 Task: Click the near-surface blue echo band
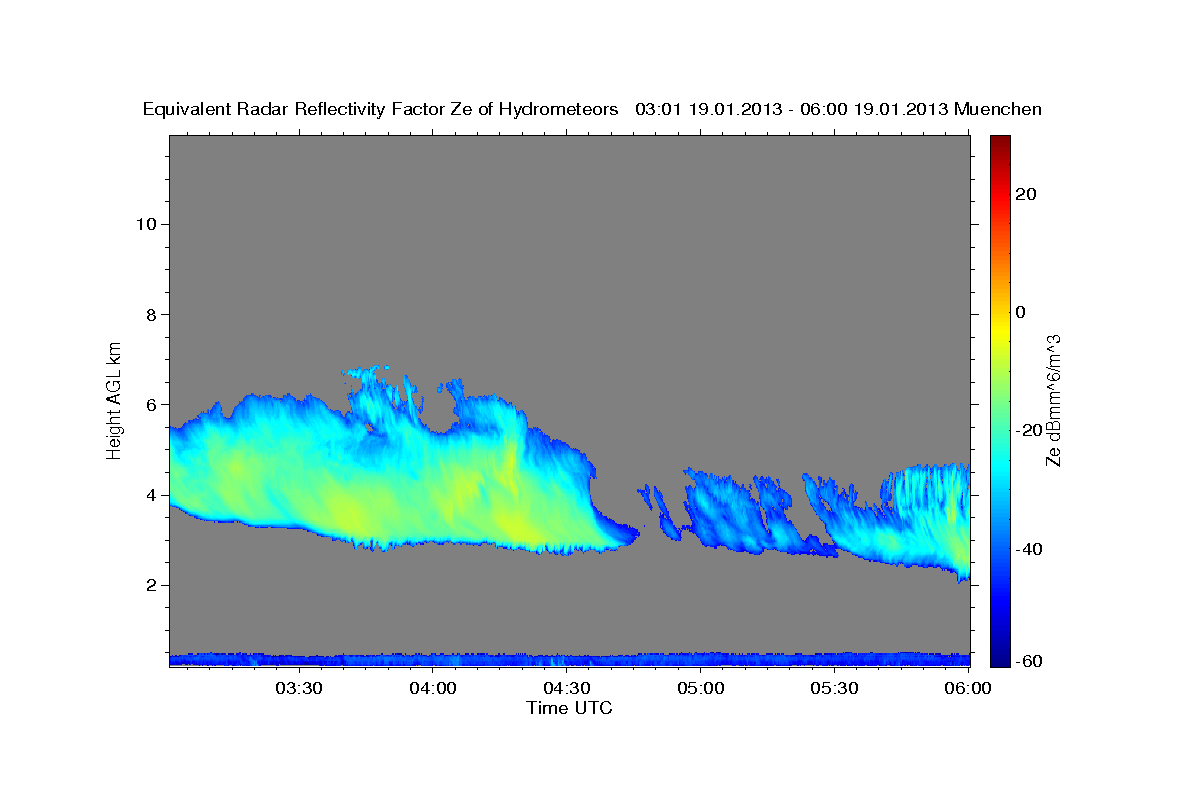click(570, 659)
